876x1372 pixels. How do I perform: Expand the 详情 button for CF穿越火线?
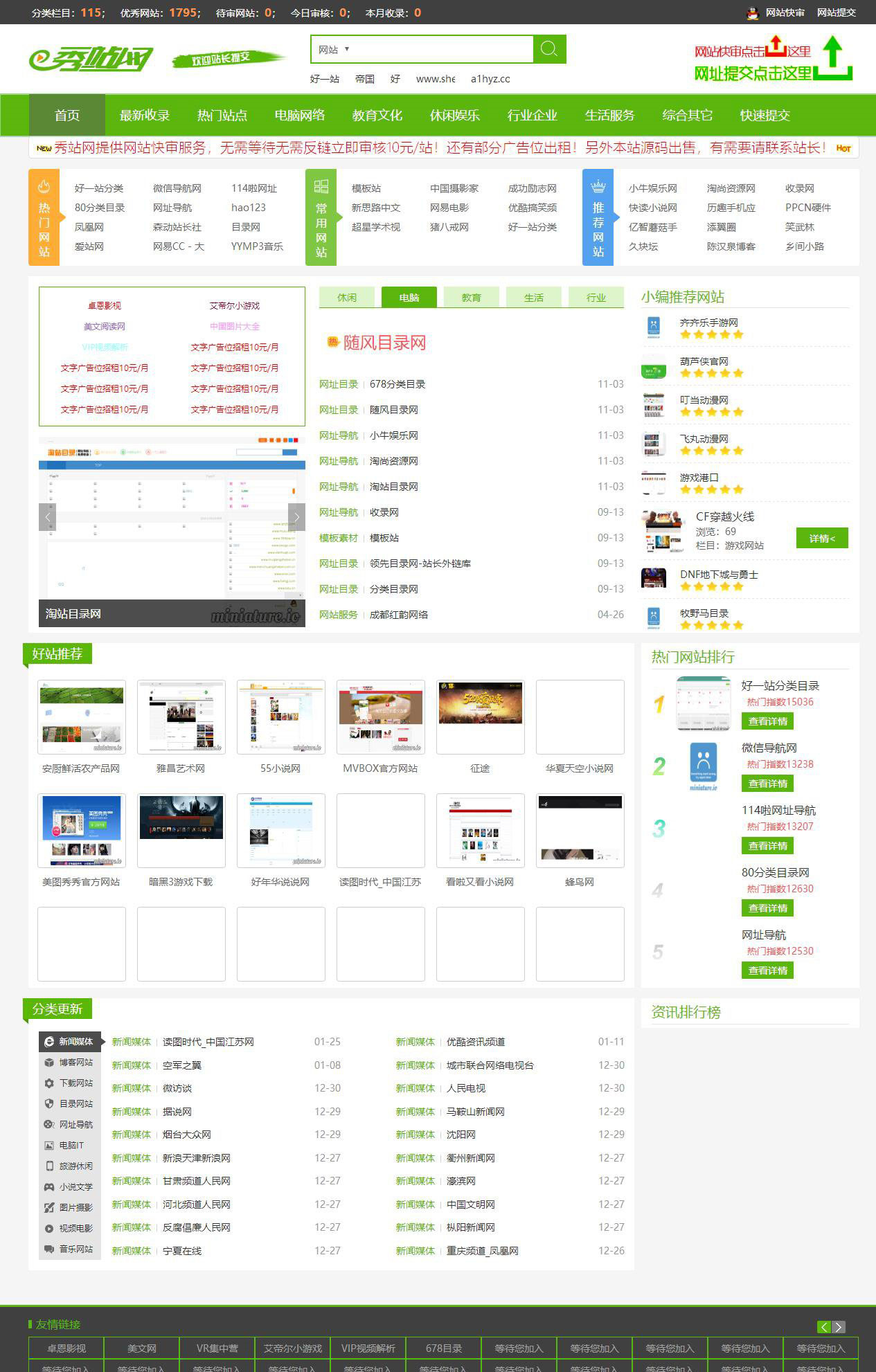[821, 539]
